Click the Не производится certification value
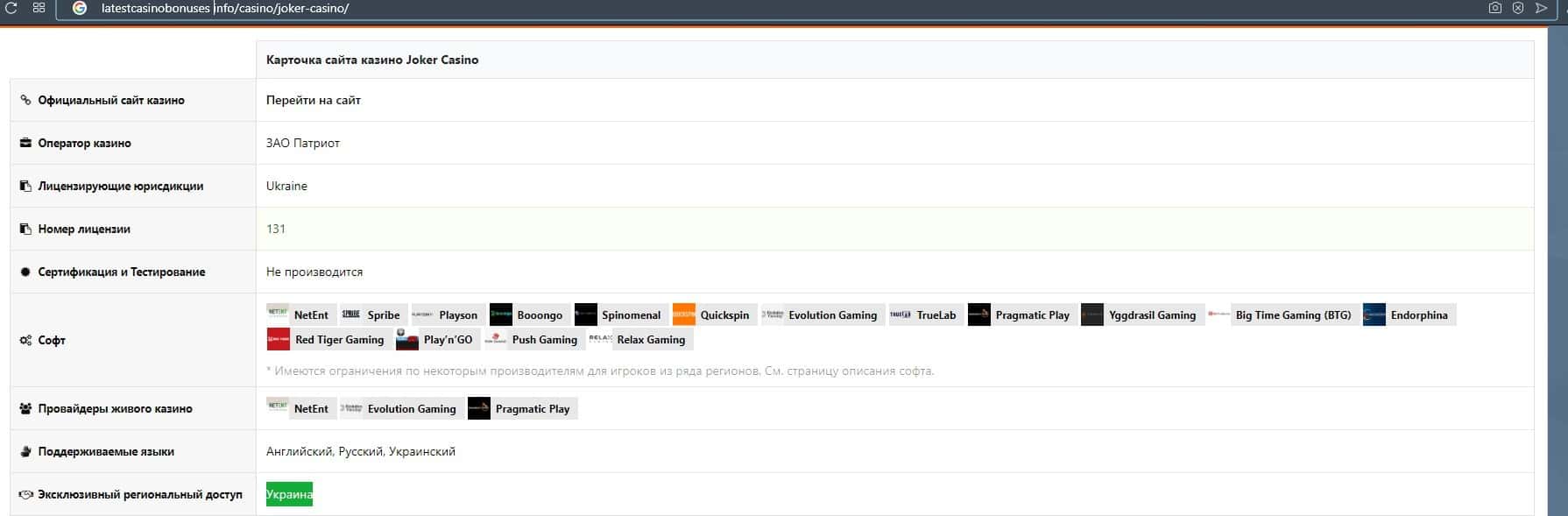 click(x=314, y=272)
